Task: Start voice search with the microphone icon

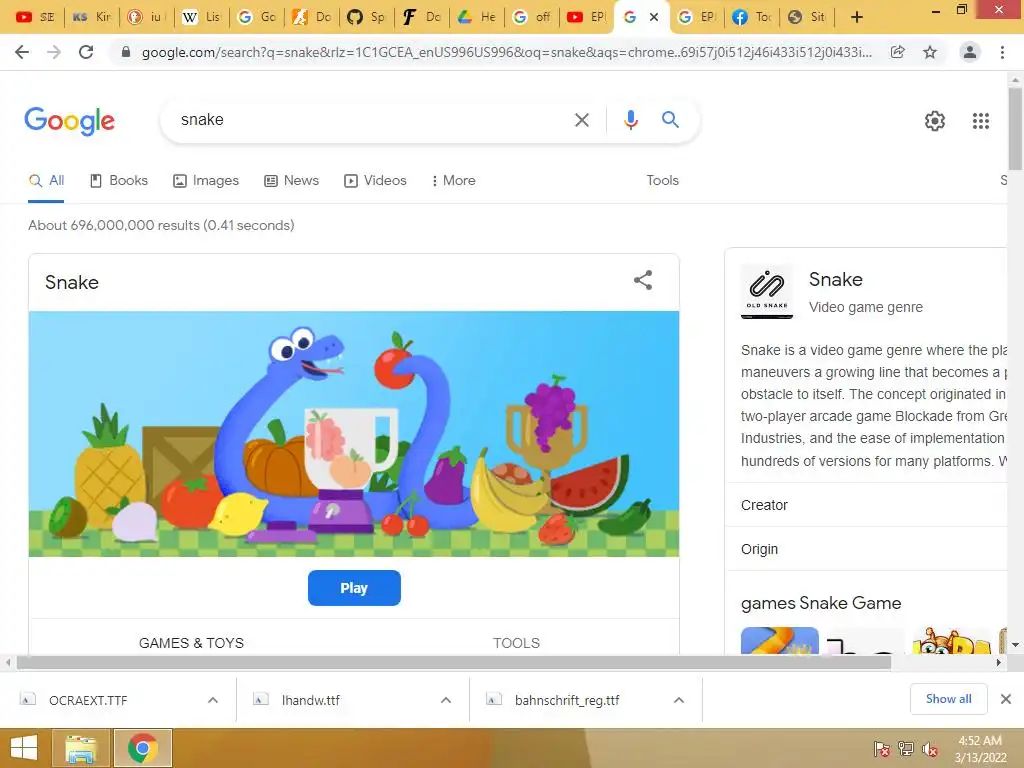Action: 630,120
